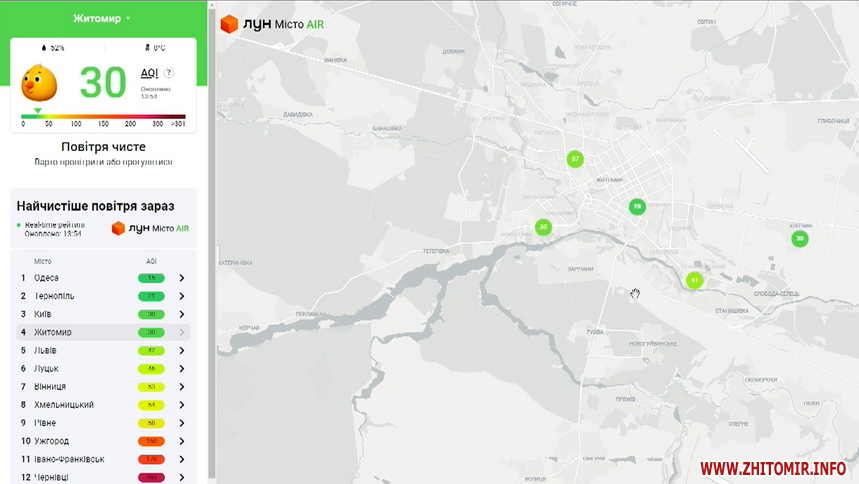Viewport: 859px width, 484px height.
Task: Click the AQI color scale bar
Action: tap(104, 116)
